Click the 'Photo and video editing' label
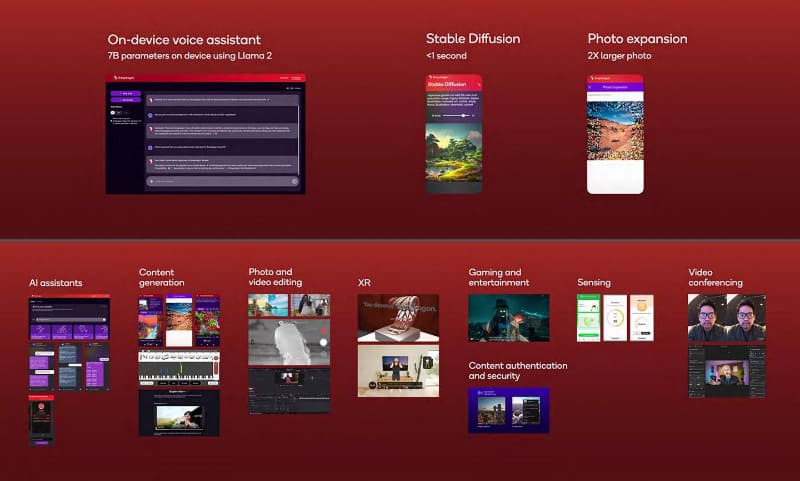Image resolution: width=800 pixels, height=481 pixels. tap(276, 277)
